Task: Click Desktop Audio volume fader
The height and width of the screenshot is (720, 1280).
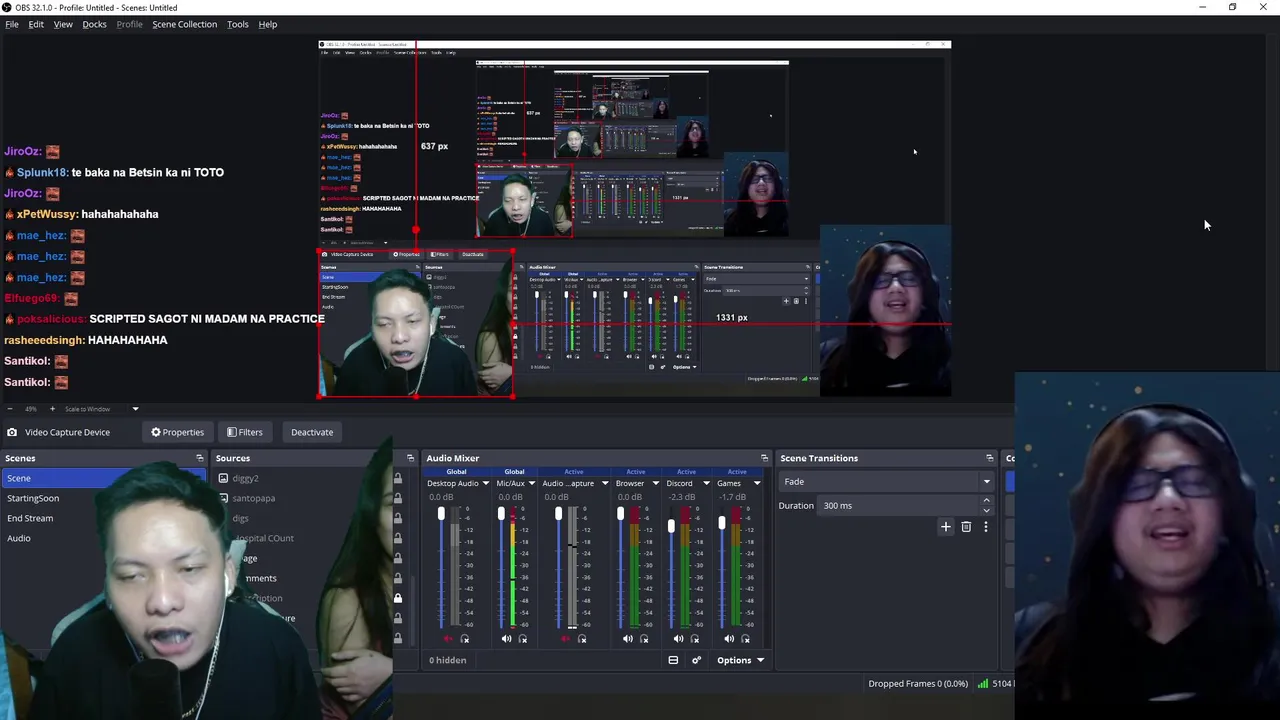Action: 441,514
